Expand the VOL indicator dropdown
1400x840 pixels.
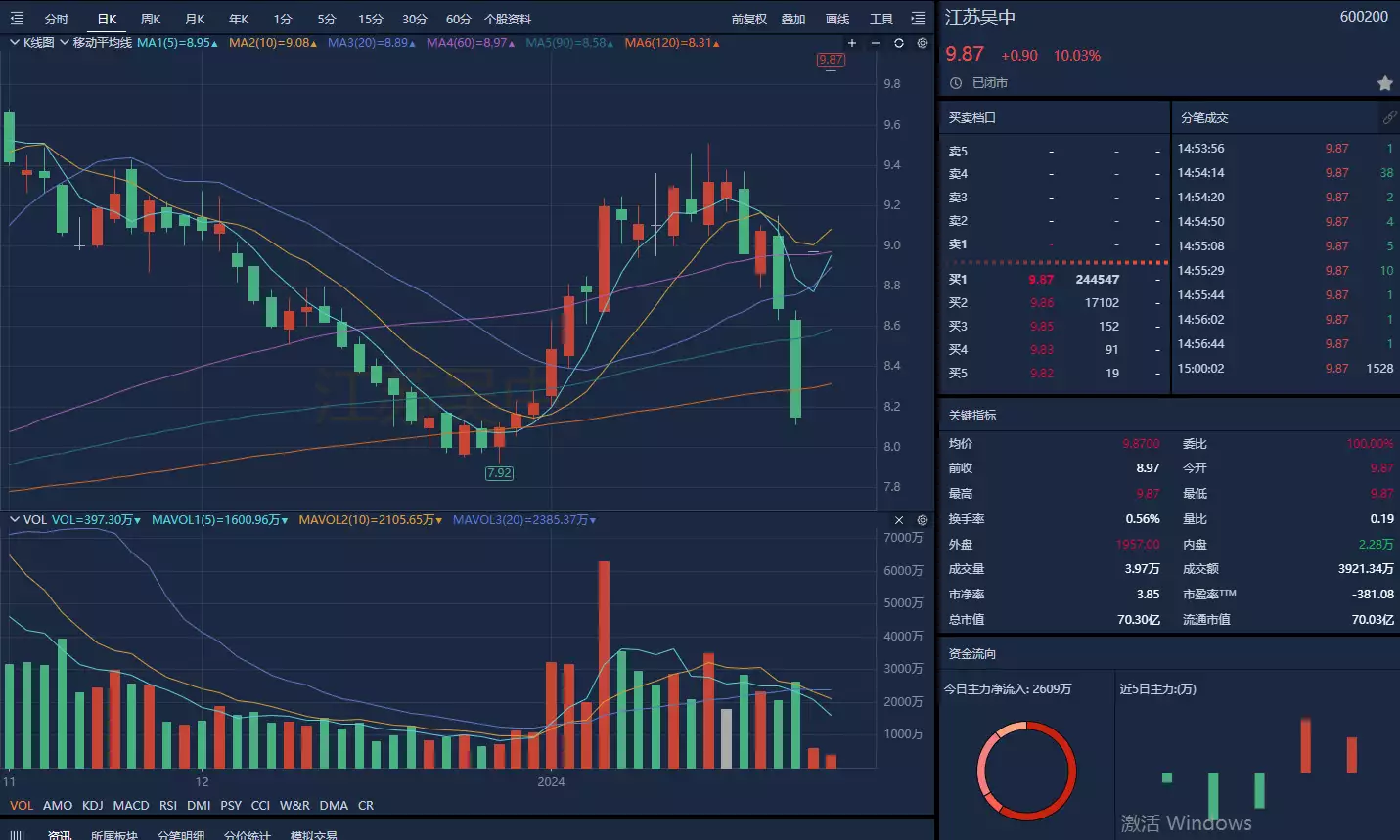(x=15, y=520)
